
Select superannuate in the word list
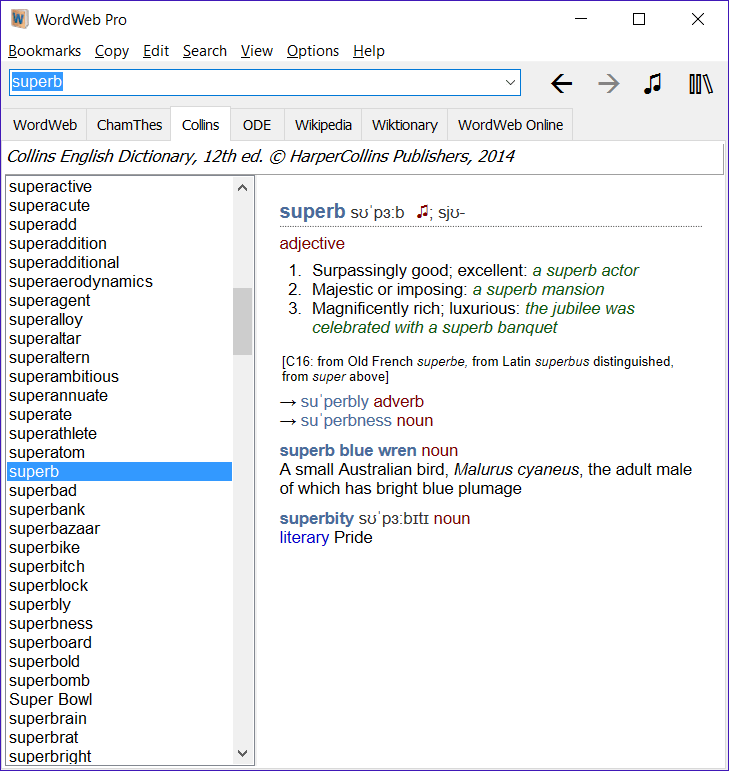119,395
